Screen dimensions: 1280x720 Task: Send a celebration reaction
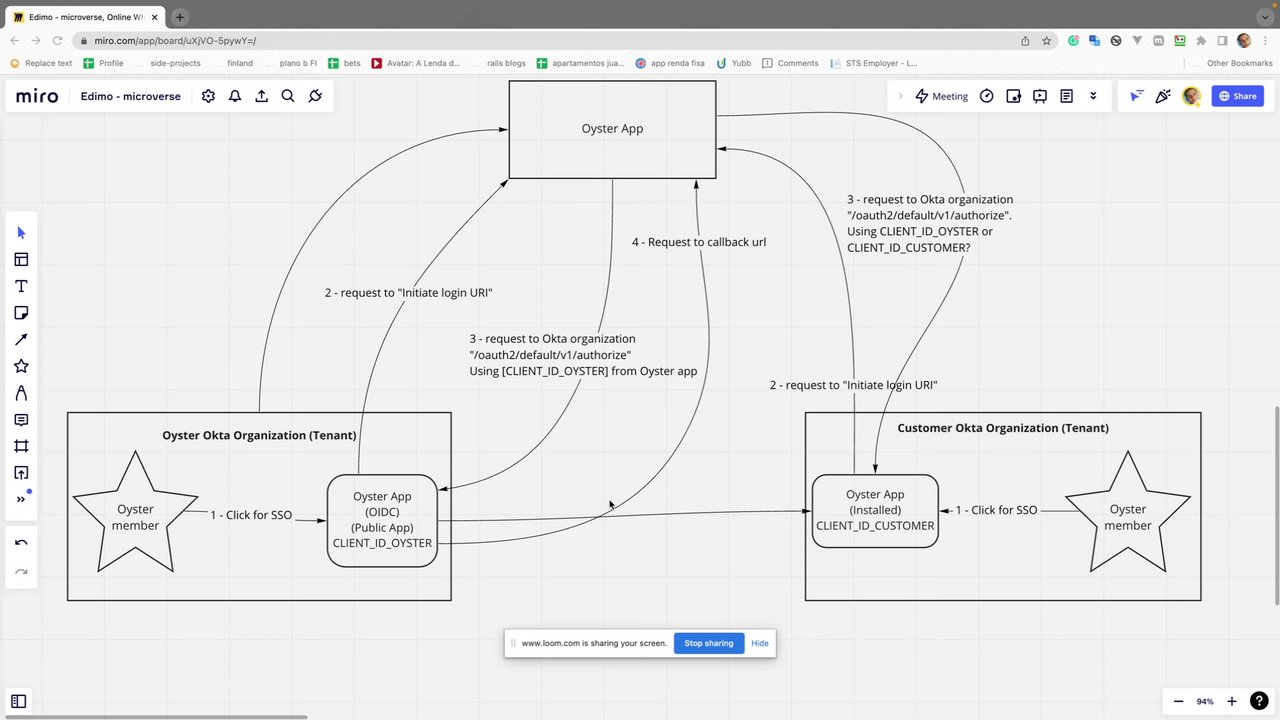point(1163,96)
